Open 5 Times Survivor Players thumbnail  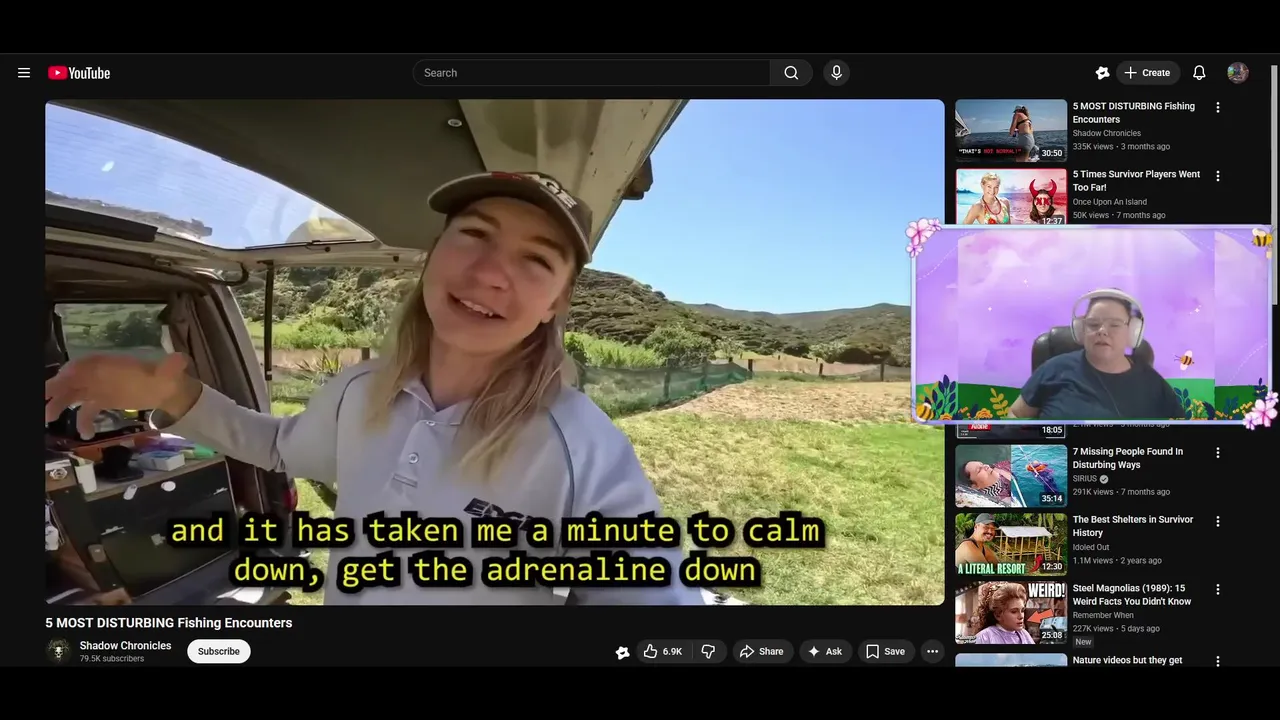pyautogui.click(x=1011, y=196)
